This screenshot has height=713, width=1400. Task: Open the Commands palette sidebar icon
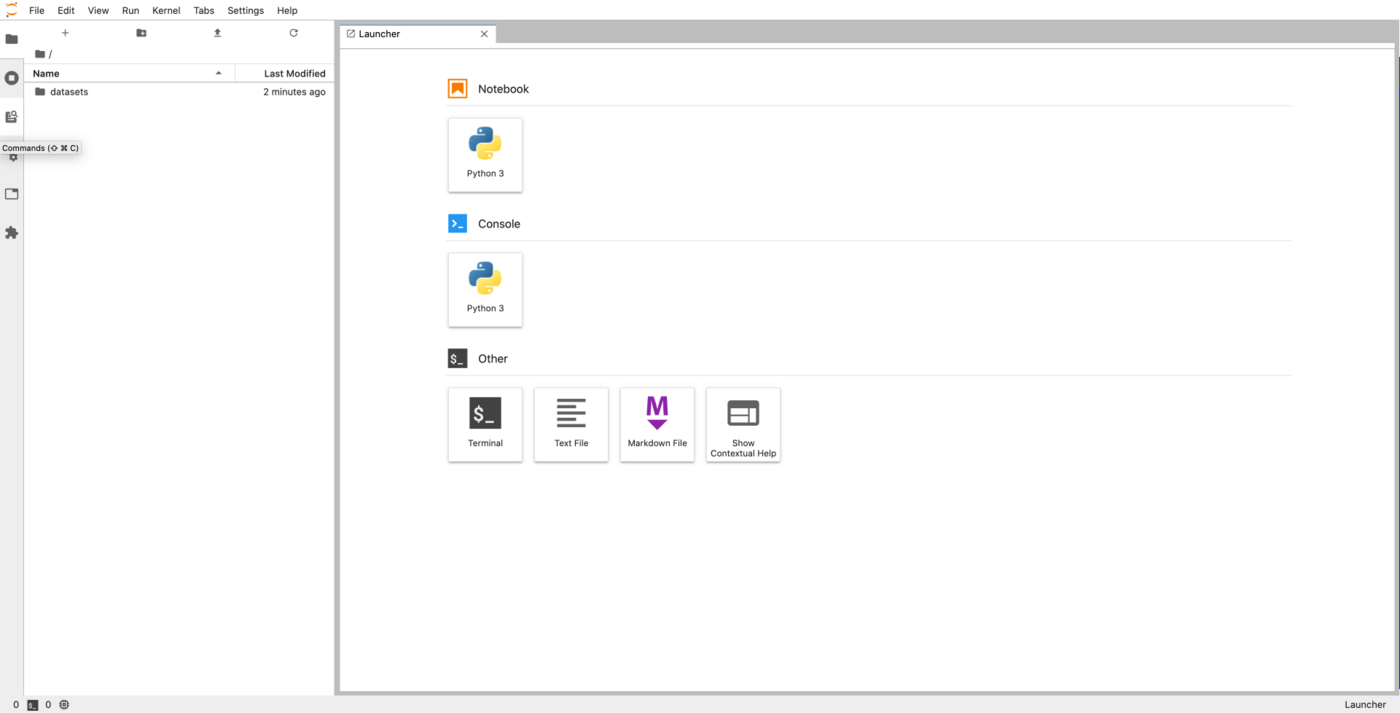click(12, 117)
